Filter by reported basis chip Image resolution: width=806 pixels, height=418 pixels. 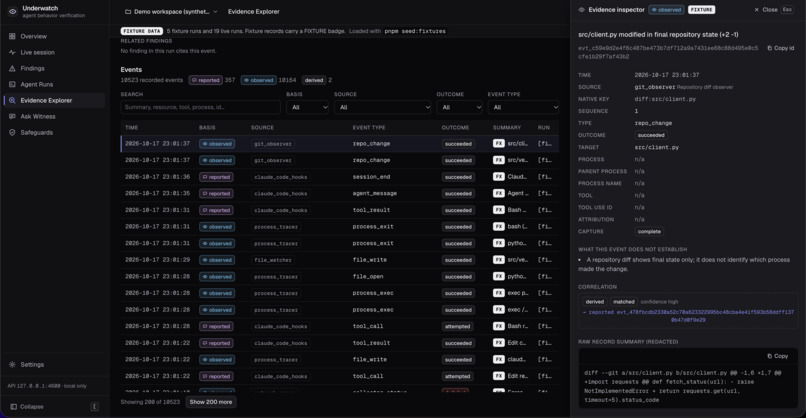(206, 80)
